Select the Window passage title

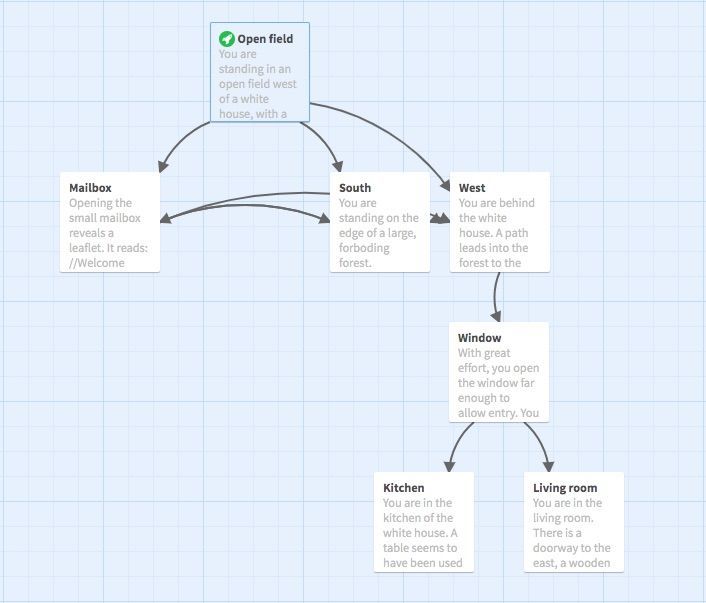(x=480, y=338)
